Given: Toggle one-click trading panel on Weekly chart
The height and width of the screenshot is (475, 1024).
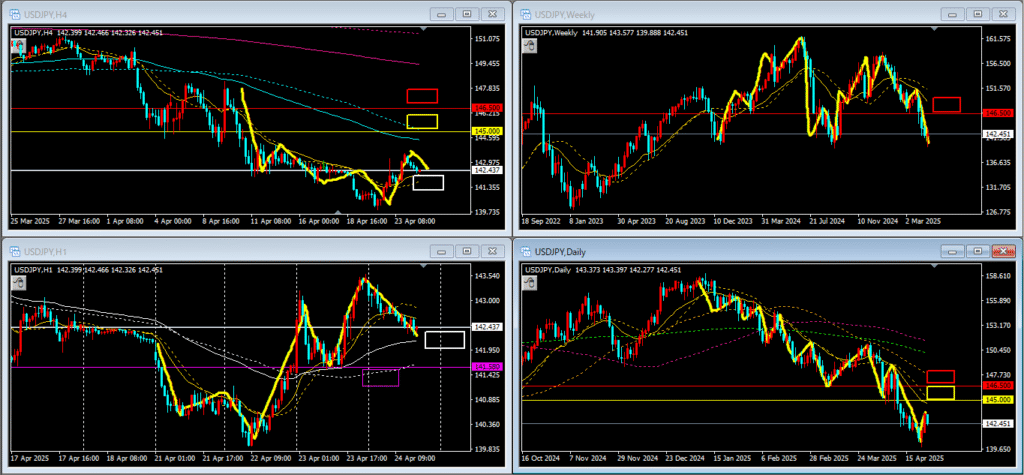Looking at the screenshot, I should pyautogui.click(x=529, y=45).
